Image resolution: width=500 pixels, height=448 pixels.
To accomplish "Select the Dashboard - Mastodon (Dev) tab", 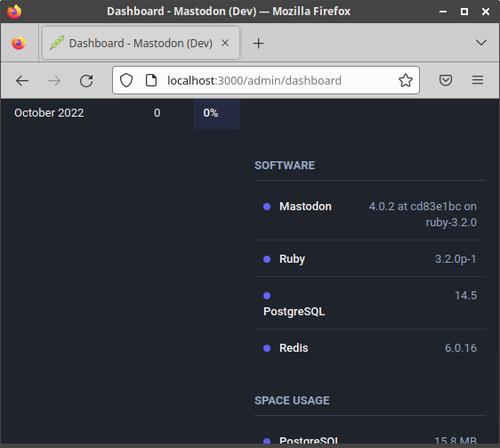I will [141, 43].
